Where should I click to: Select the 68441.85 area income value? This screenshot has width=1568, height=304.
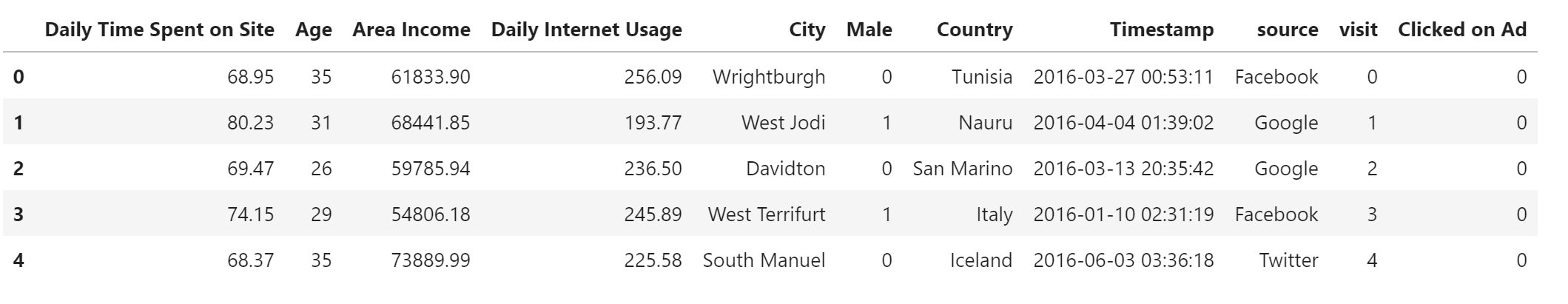(431, 123)
